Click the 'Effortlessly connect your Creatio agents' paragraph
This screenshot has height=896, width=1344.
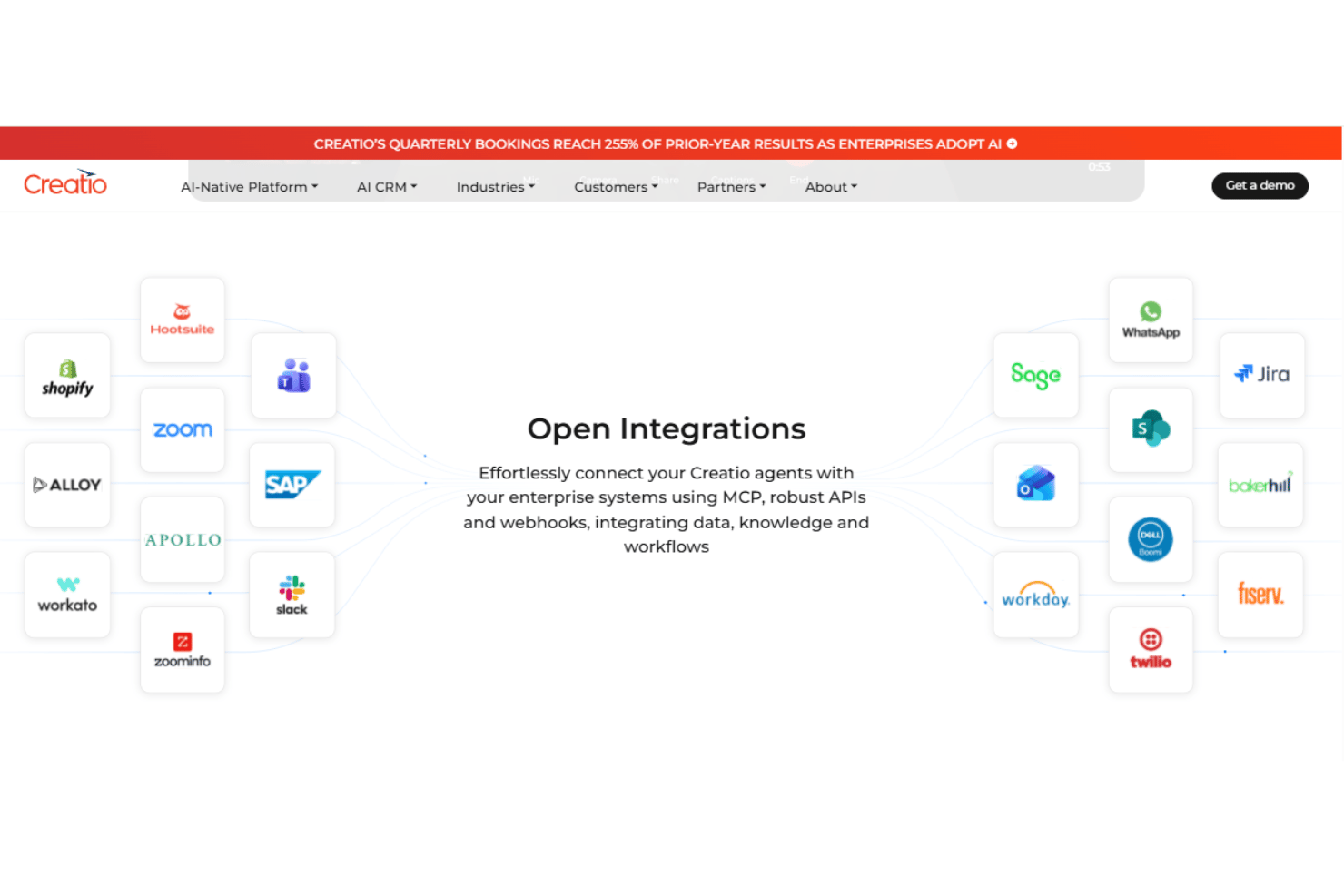(667, 509)
